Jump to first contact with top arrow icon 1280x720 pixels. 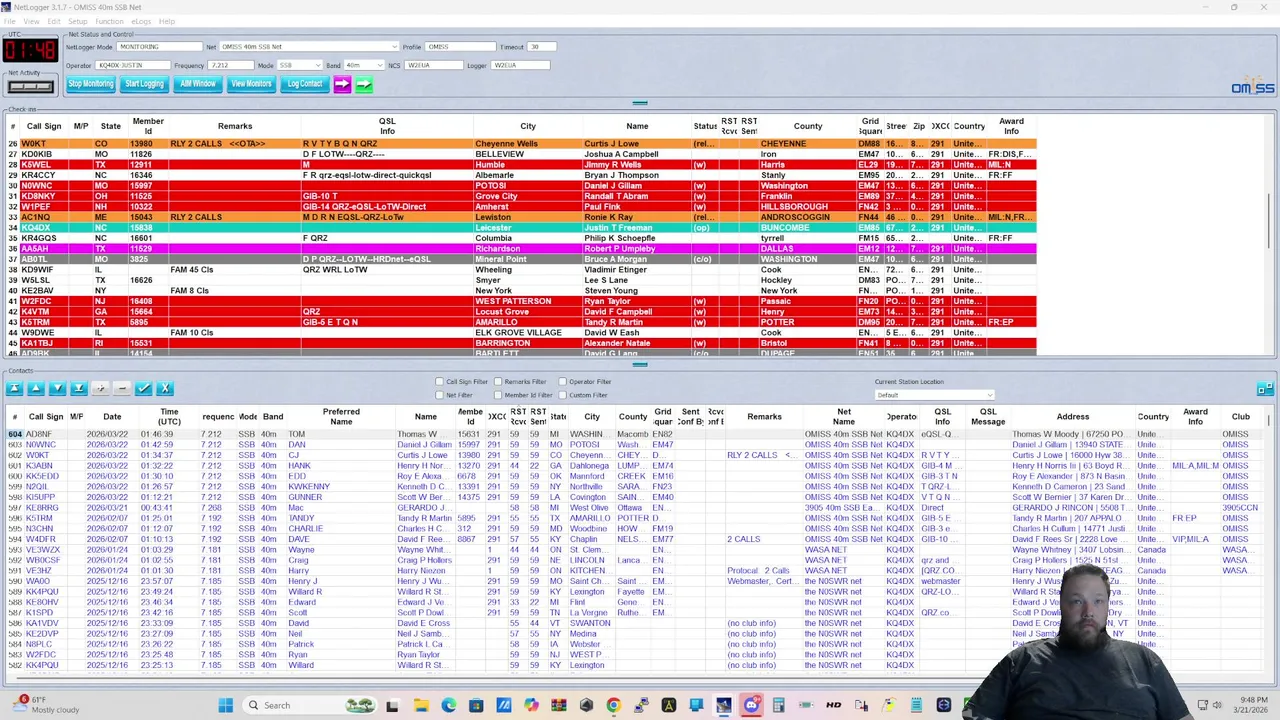pos(14,388)
